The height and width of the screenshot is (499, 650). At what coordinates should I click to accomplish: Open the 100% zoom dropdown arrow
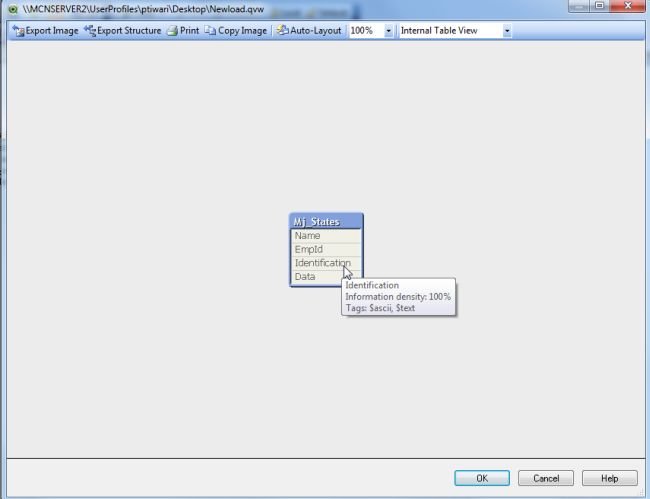point(388,31)
